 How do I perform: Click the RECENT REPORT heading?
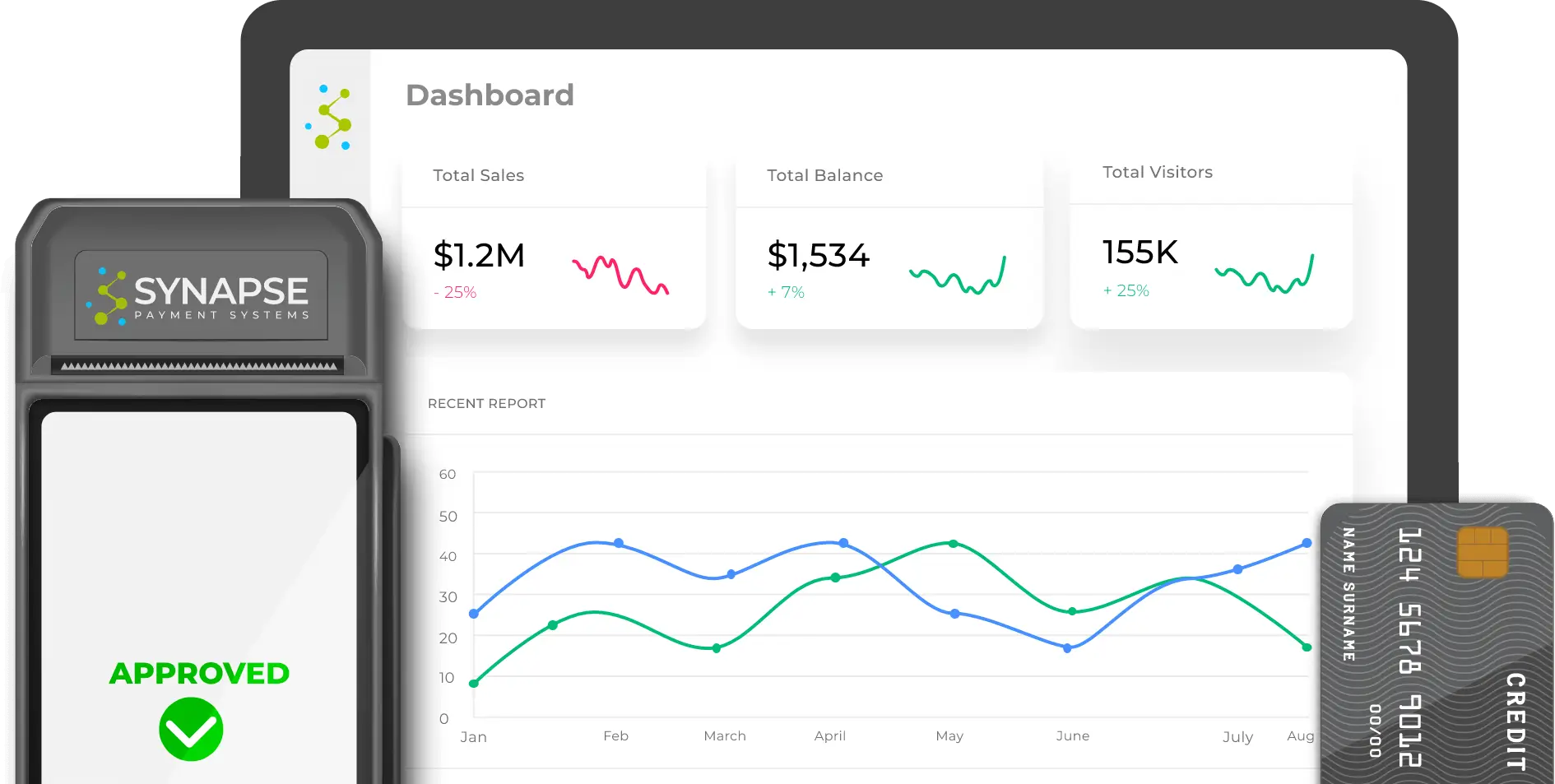point(486,403)
